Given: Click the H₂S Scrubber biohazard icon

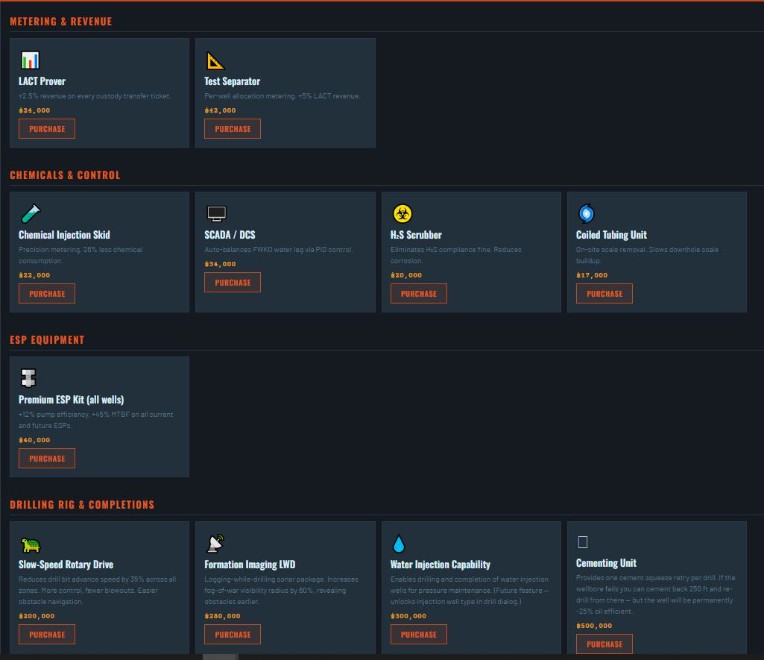Looking at the screenshot, I should tap(402, 213).
